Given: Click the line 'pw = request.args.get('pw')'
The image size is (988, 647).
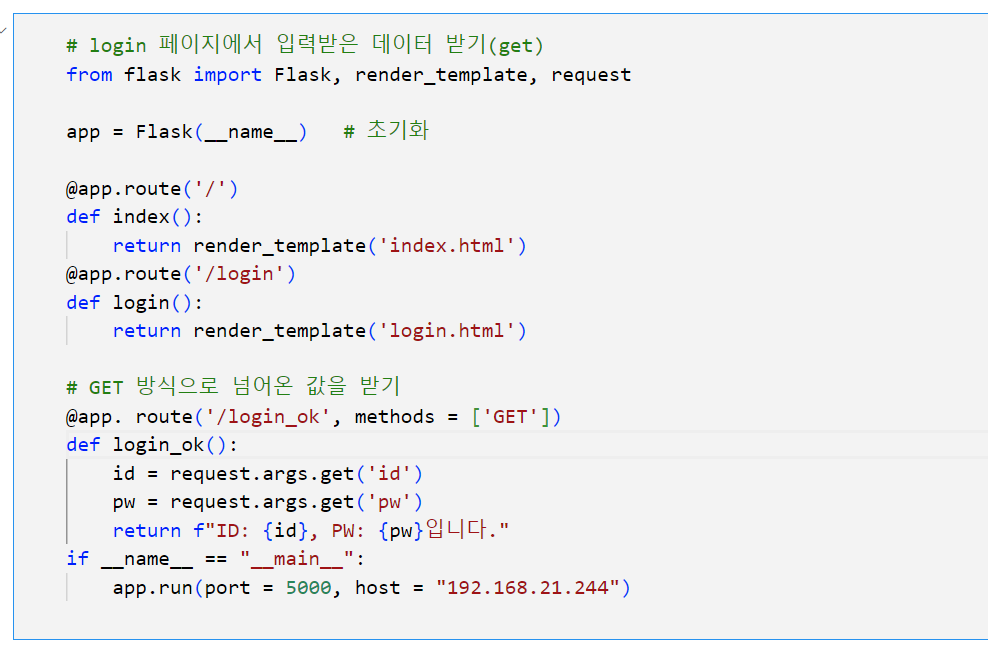Looking at the screenshot, I should [x=268, y=501].
